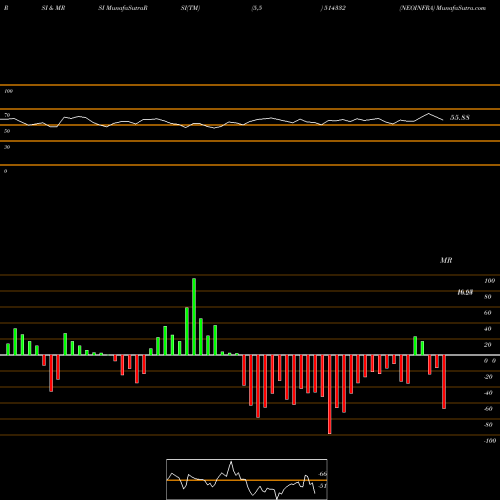The width and height of the screenshot is (500, 500).
Task: Click the 'SI MunafaSutraR' header label
Action: (x=123, y=8)
